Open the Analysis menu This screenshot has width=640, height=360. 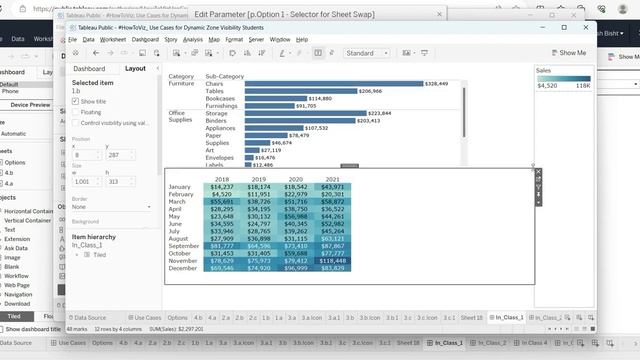click(x=193, y=40)
